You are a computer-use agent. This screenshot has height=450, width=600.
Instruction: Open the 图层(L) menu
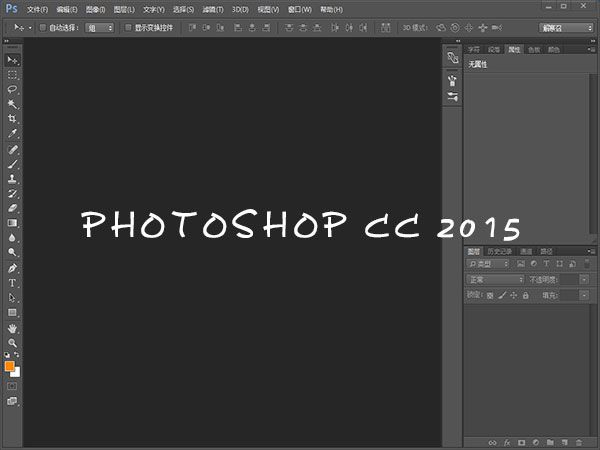pos(124,10)
